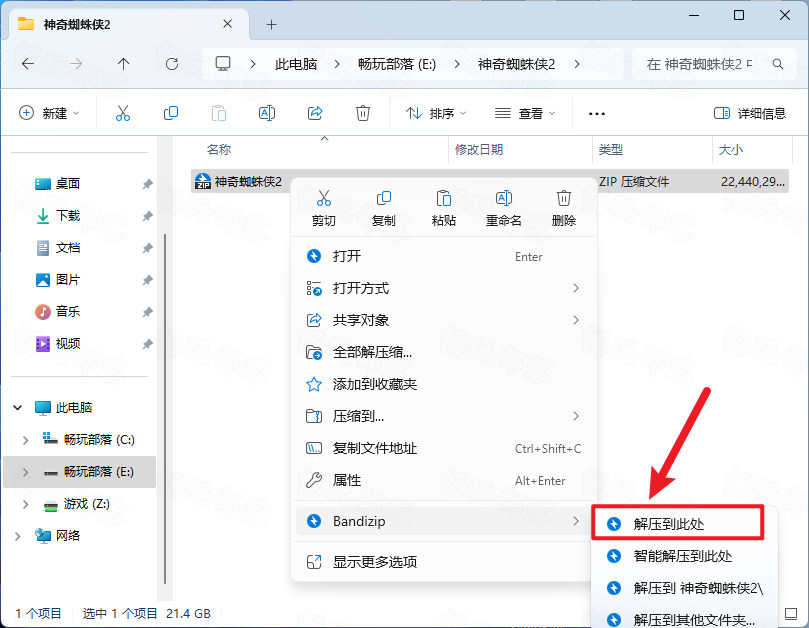
Task: Select 全部解压缩... menu entry
Action: (x=444, y=352)
